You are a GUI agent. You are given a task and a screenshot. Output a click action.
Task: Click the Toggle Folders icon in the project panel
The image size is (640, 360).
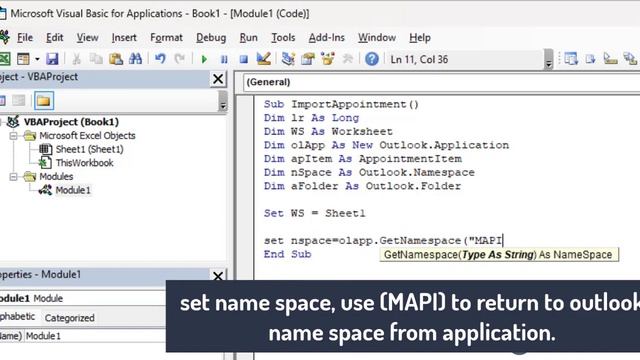pyautogui.click(x=44, y=100)
